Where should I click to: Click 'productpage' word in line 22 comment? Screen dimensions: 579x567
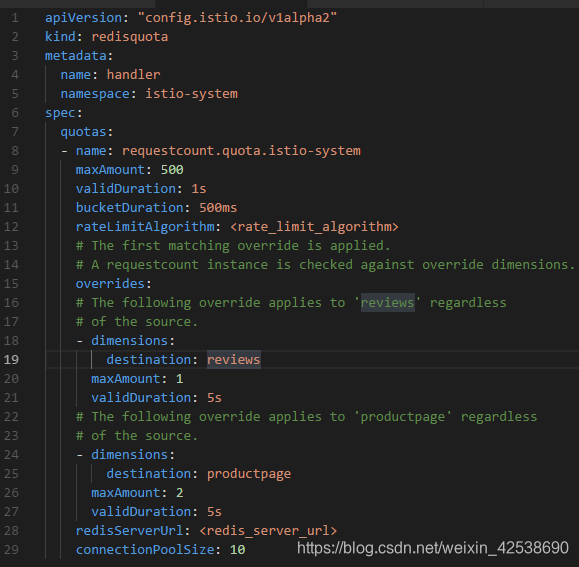tap(402, 417)
